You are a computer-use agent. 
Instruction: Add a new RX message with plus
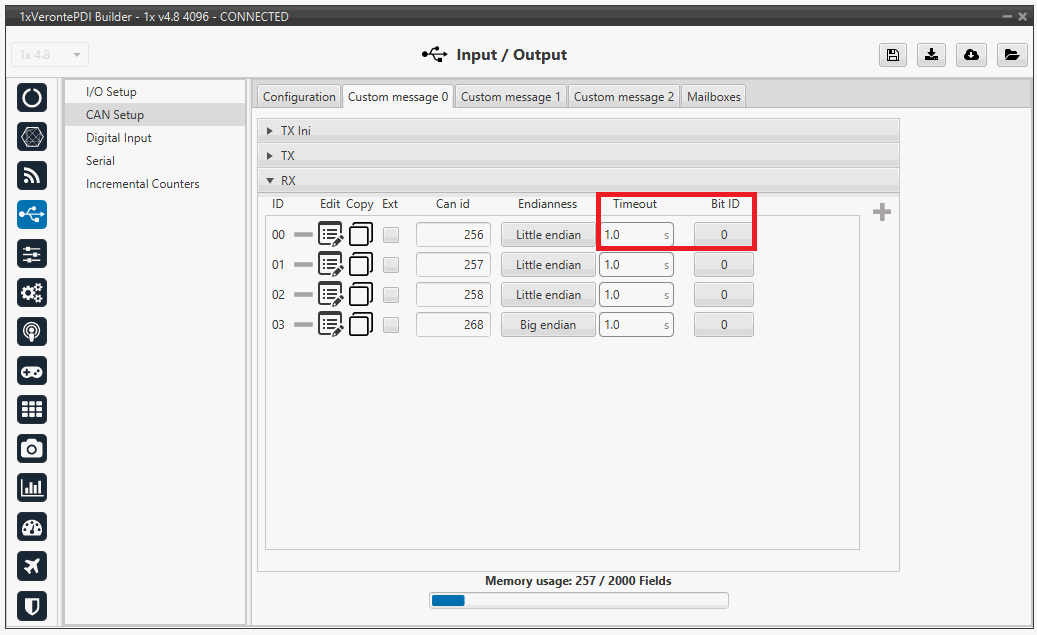(x=881, y=212)
